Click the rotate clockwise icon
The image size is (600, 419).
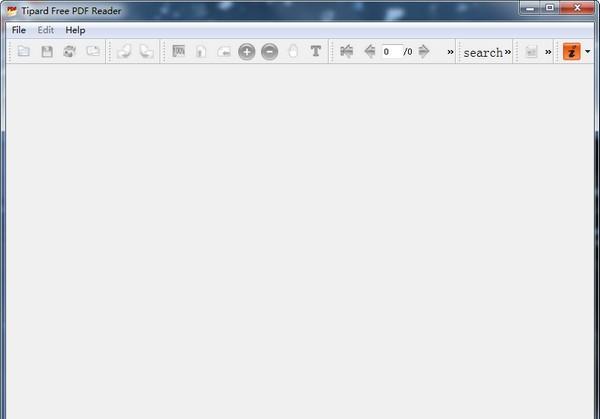pyautogui.click(x=147, y=51)
